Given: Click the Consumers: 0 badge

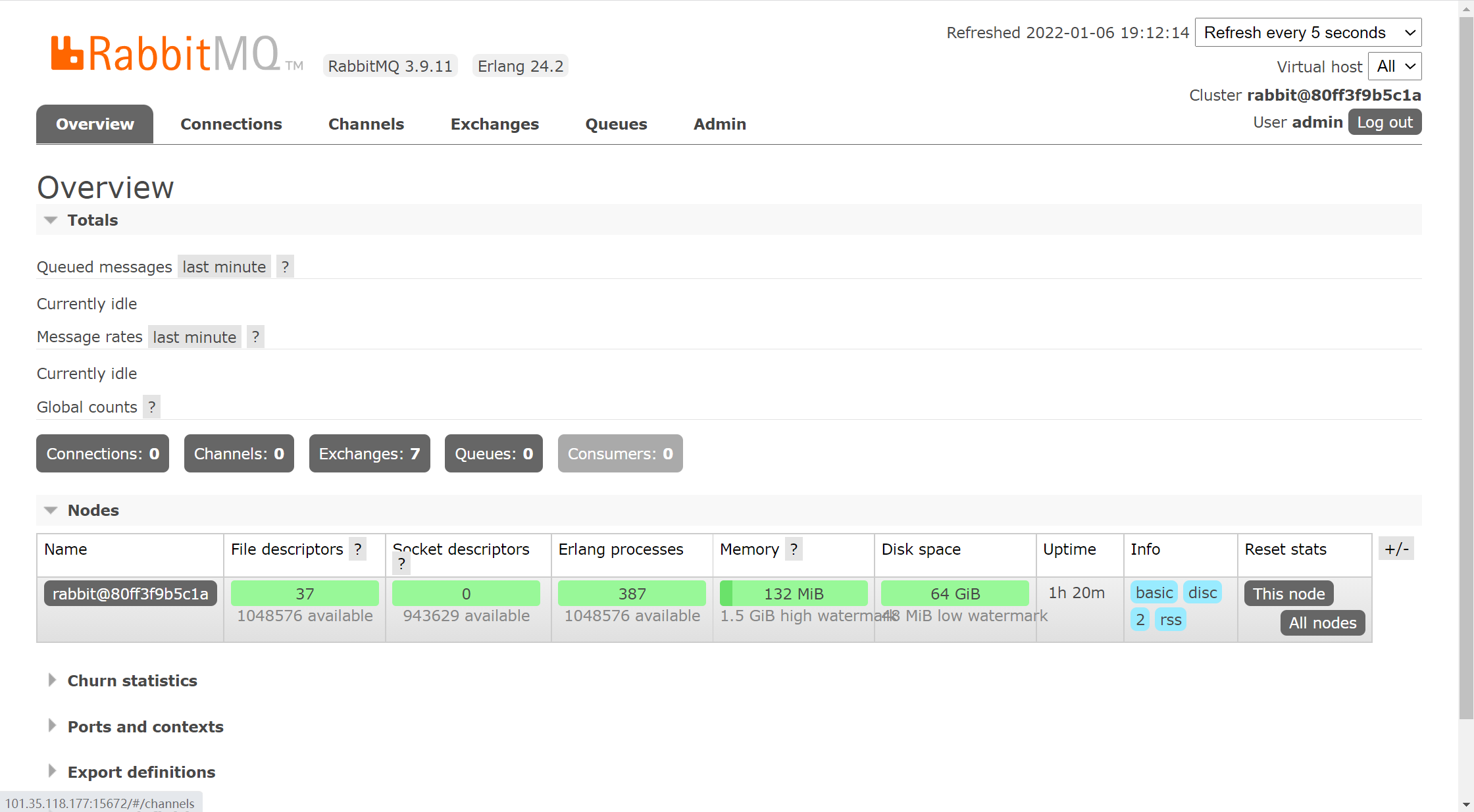Looking at the screenshot, I should 620,453.
